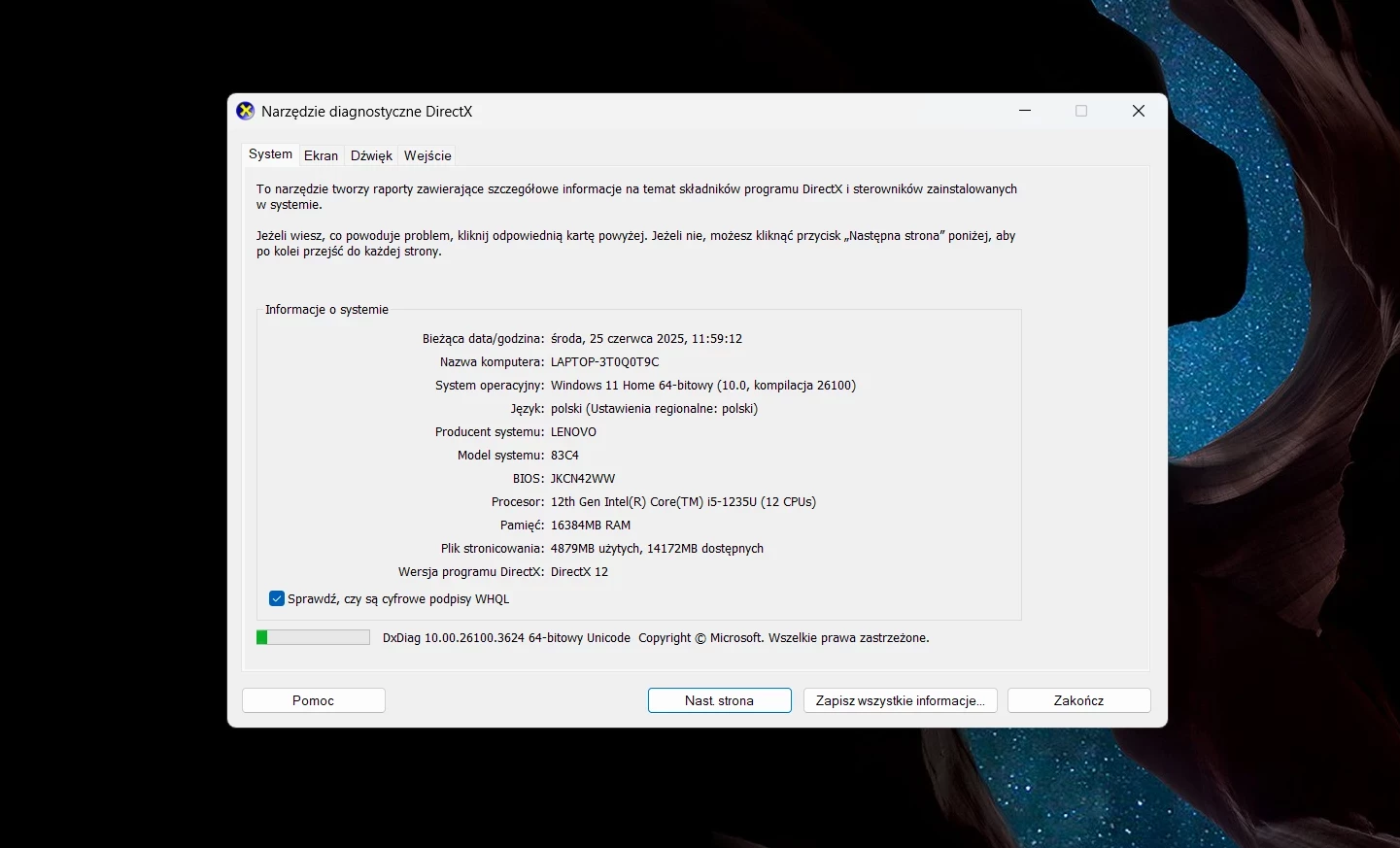Click the system model value 83C4
1400x848 pixels.
(564, 455)
